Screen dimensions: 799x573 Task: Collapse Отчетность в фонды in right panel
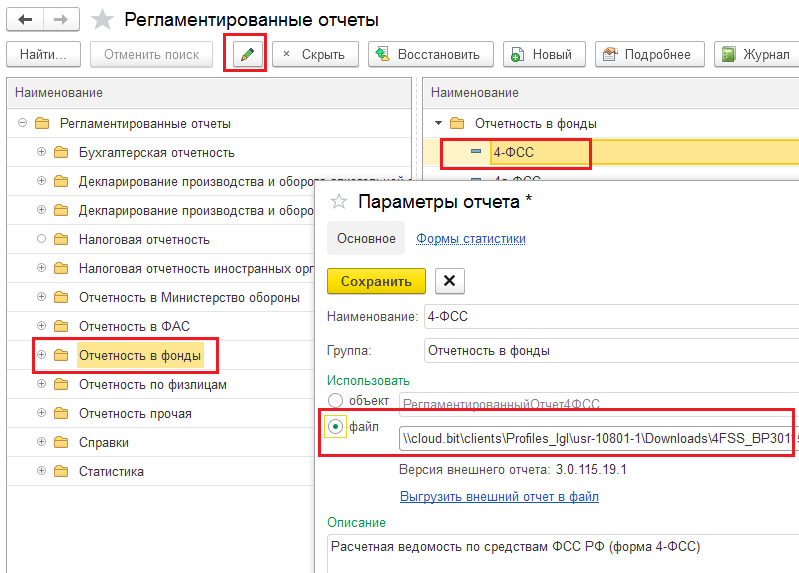click(438, 123)
